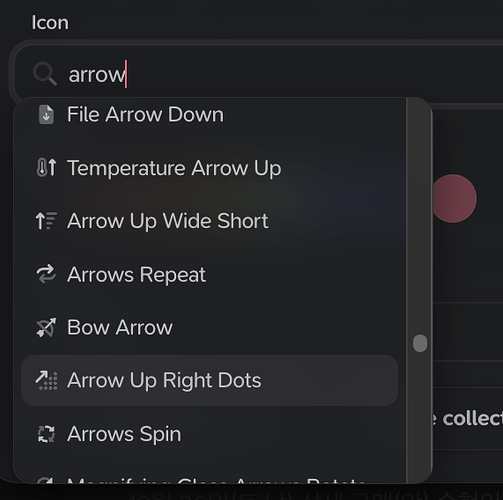Select the File Arrow Down option

coord(209,115)
